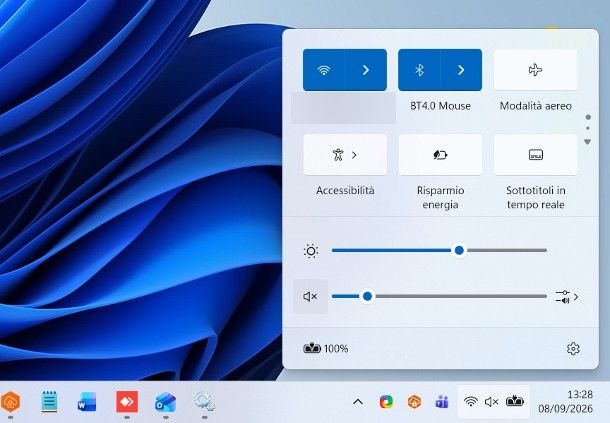
Task: Open Bluetooth devices list chevron
Action: coord(461,70)
